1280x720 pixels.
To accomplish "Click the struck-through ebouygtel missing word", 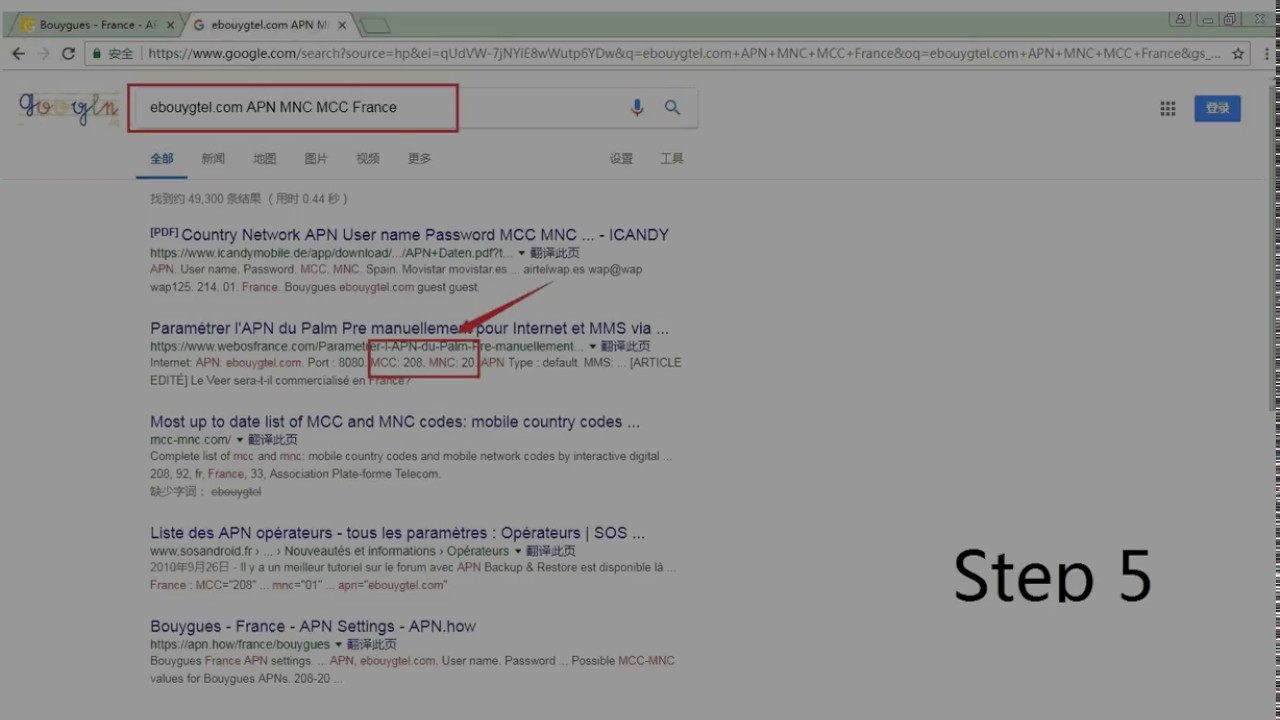I will click(x=236, y=492).
